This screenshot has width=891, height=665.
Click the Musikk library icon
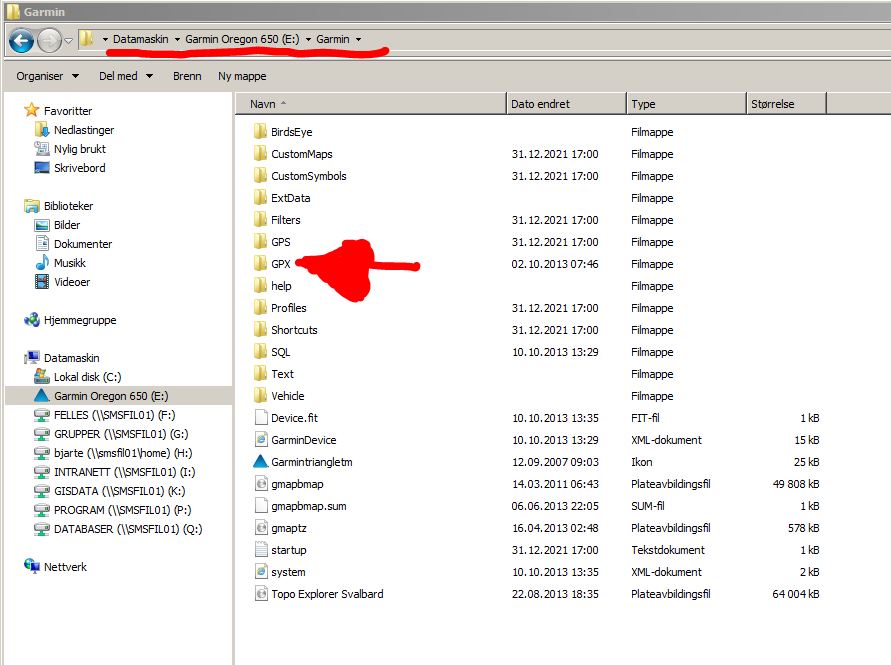(x=42, y=263)
